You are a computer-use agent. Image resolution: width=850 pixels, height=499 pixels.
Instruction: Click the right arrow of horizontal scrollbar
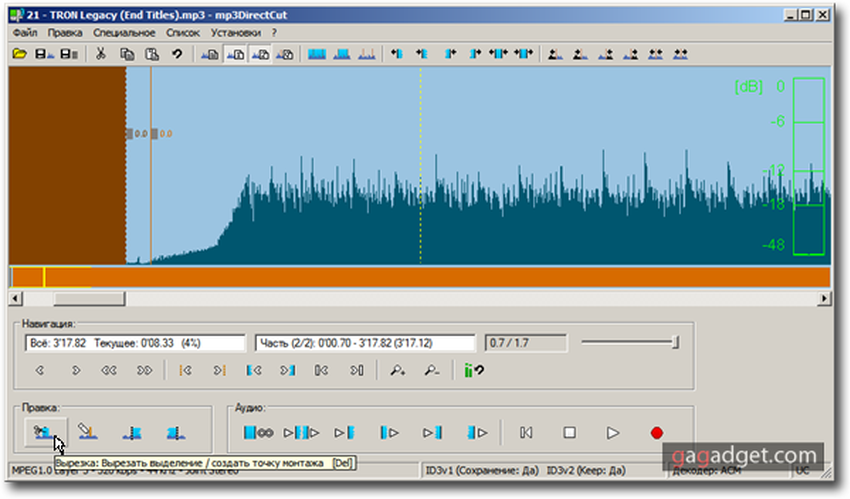pos(825,298)
